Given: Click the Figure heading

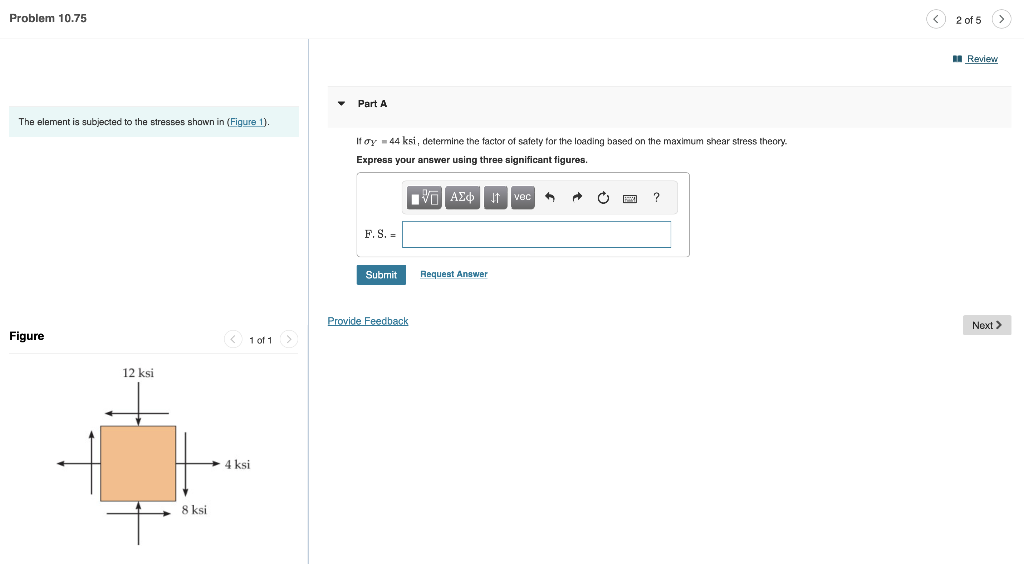Looking at the screenshot, I should pos(27,336).
